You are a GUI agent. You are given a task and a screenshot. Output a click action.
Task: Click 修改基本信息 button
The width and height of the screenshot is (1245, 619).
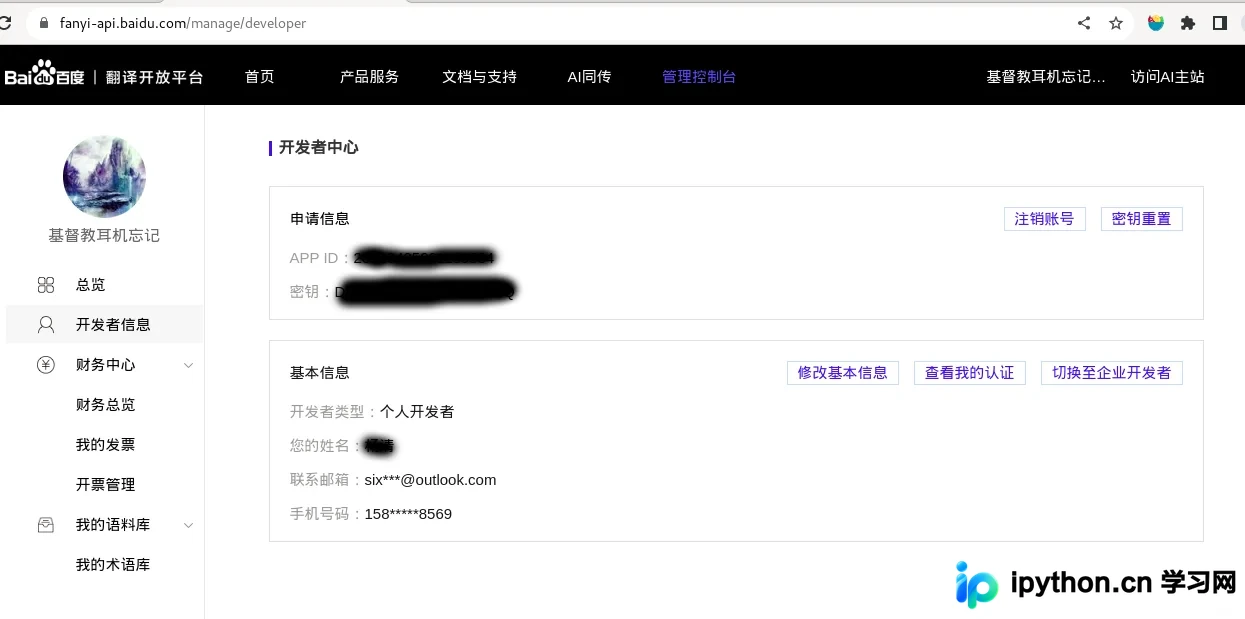pos(843,373)
